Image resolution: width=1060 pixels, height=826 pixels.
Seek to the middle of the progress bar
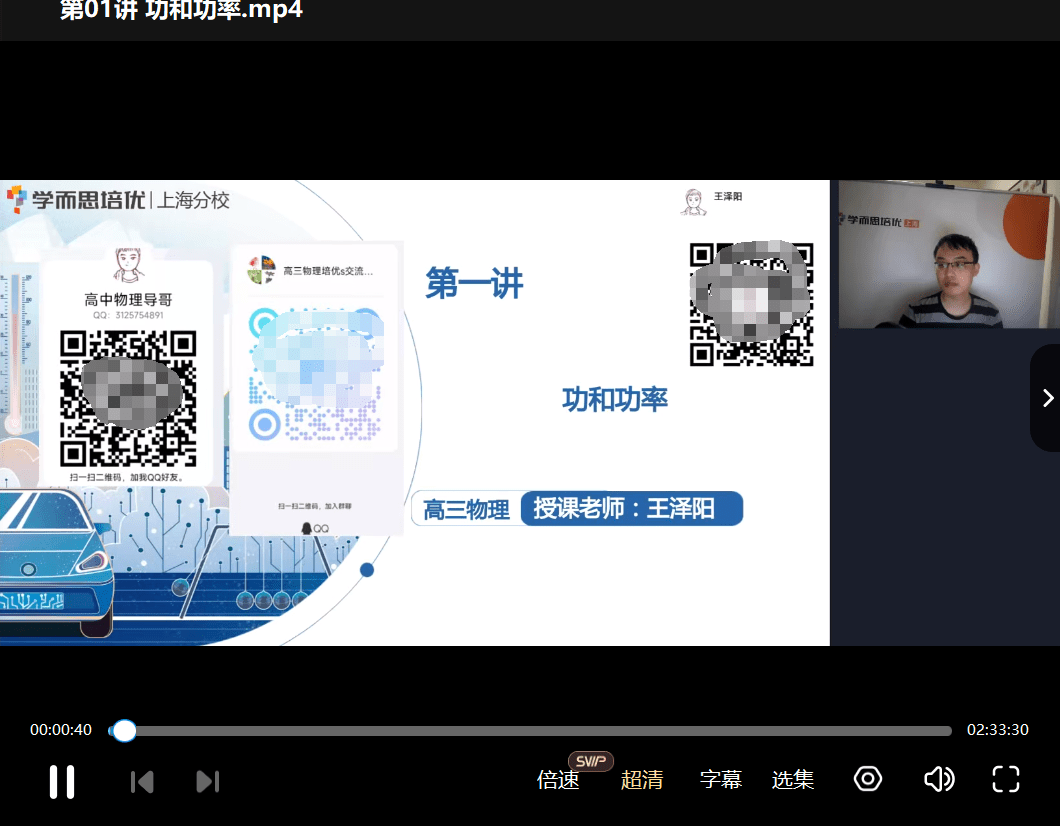pyautogui.click(x=530, y=731)
